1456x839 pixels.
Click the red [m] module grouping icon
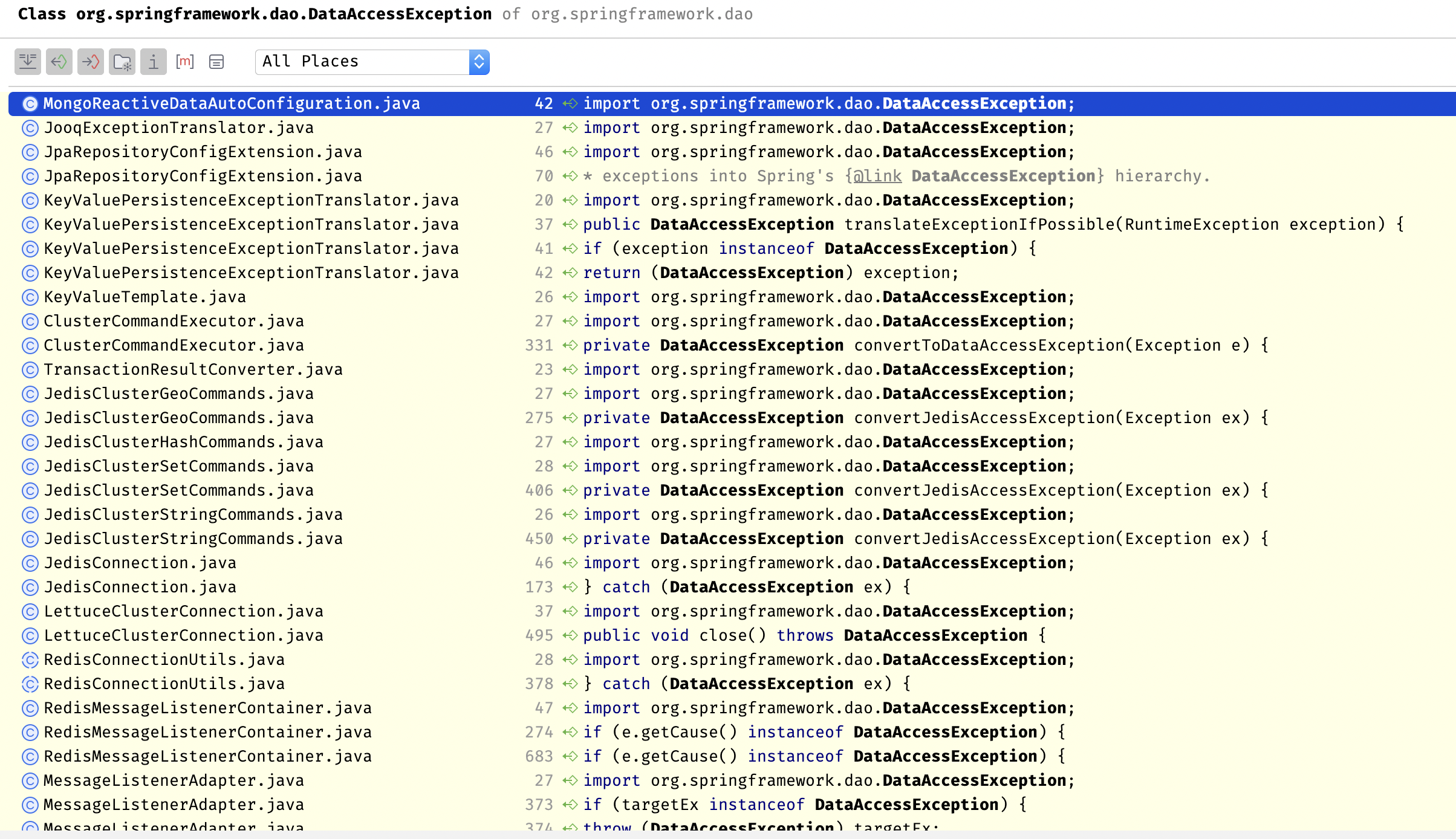point(185,62)
